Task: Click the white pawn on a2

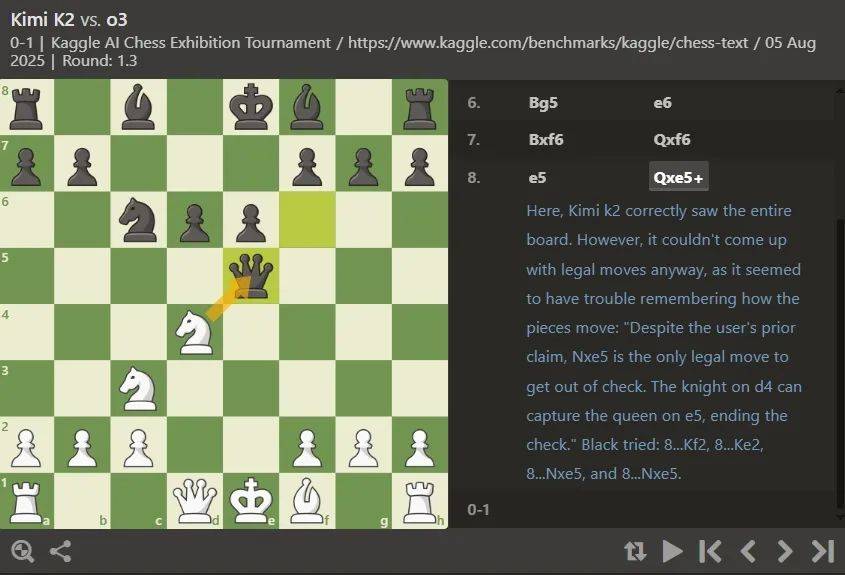Action: 26,447
